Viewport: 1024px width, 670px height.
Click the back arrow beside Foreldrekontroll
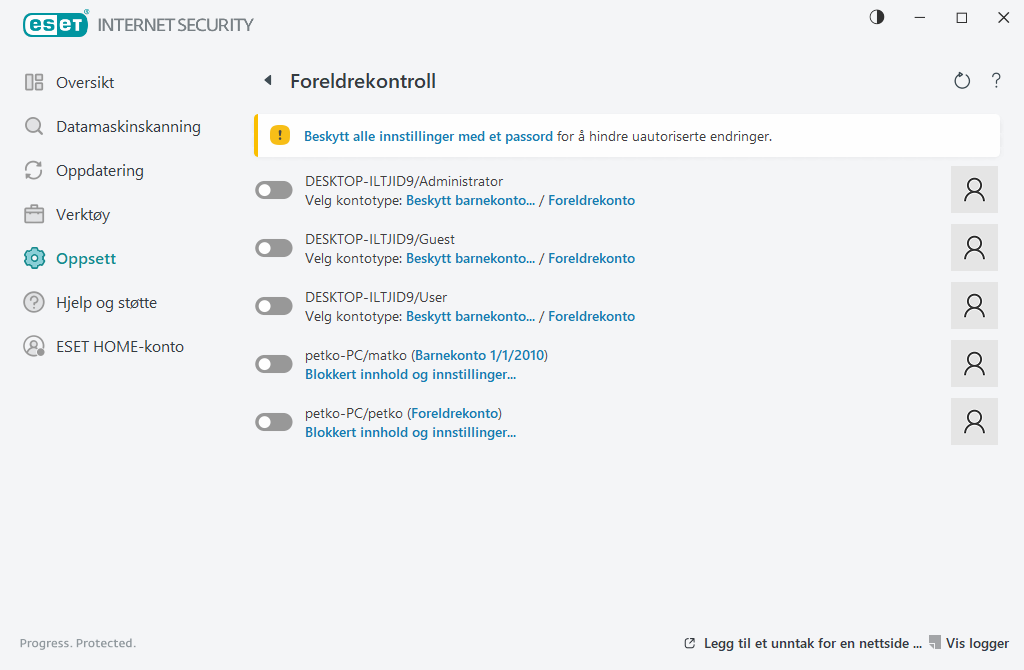coord(267,80)
